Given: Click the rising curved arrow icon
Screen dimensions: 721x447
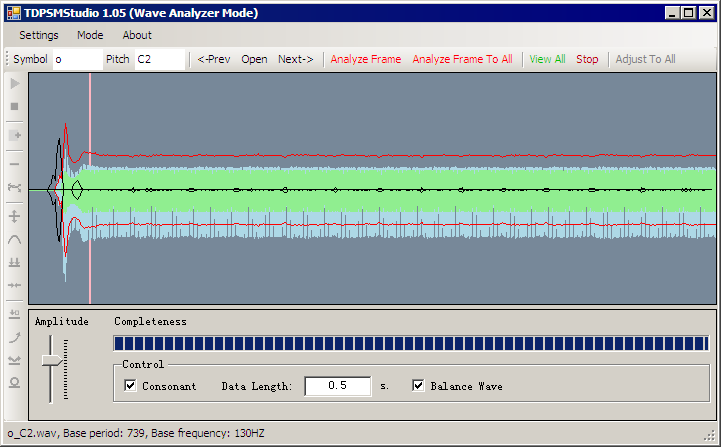Looking at the screenshot, I should [15, 338].
